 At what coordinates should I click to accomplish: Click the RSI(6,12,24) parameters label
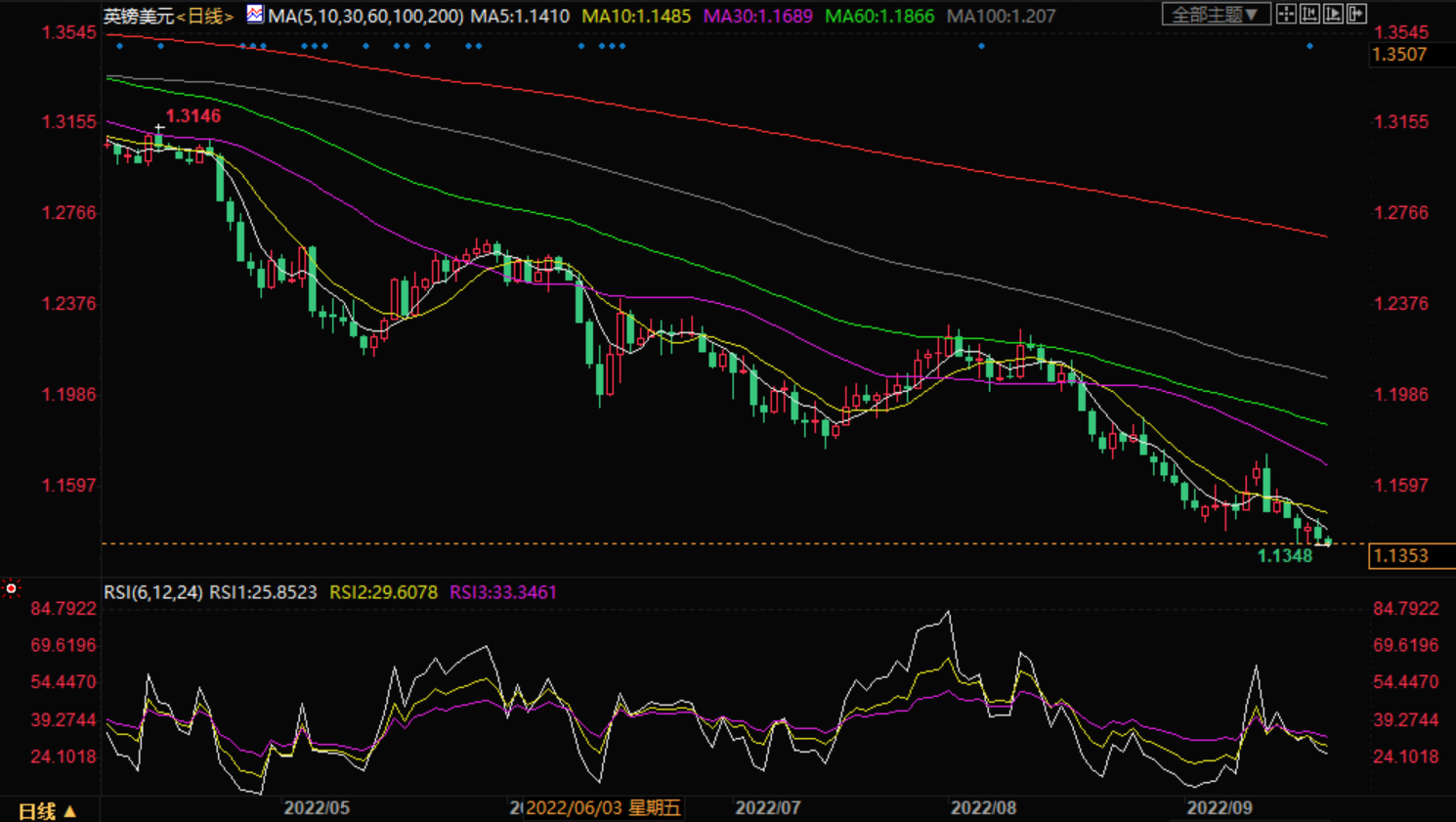point(153,592)
